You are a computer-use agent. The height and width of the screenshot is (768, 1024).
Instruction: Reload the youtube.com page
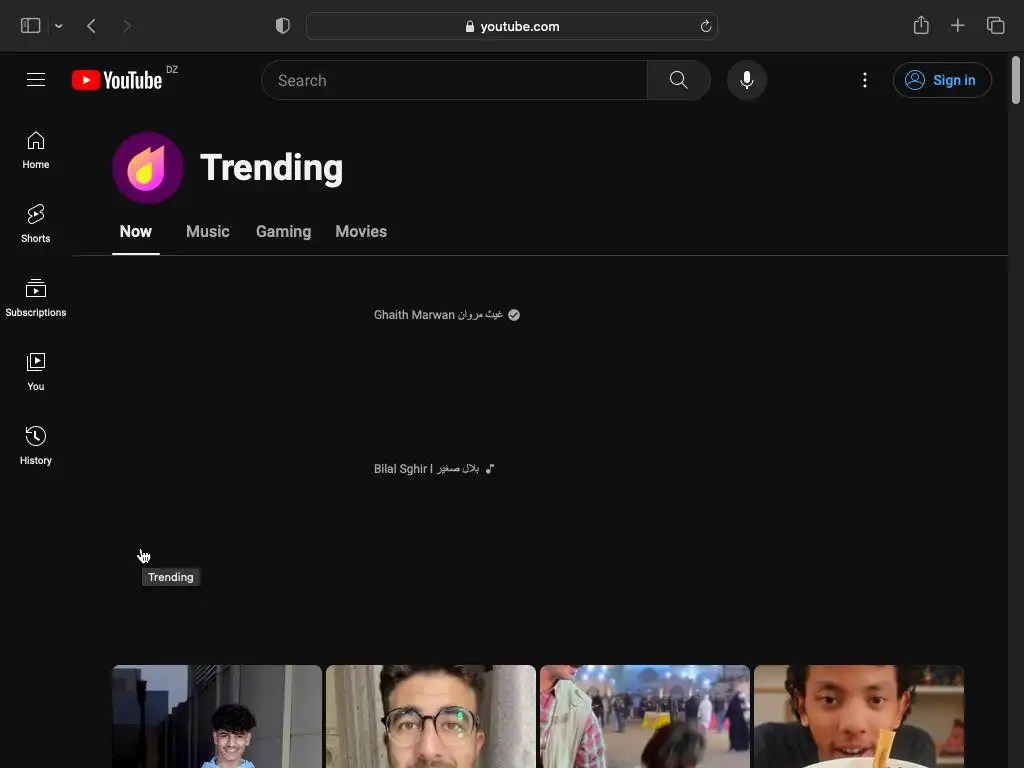coord(705,26)
